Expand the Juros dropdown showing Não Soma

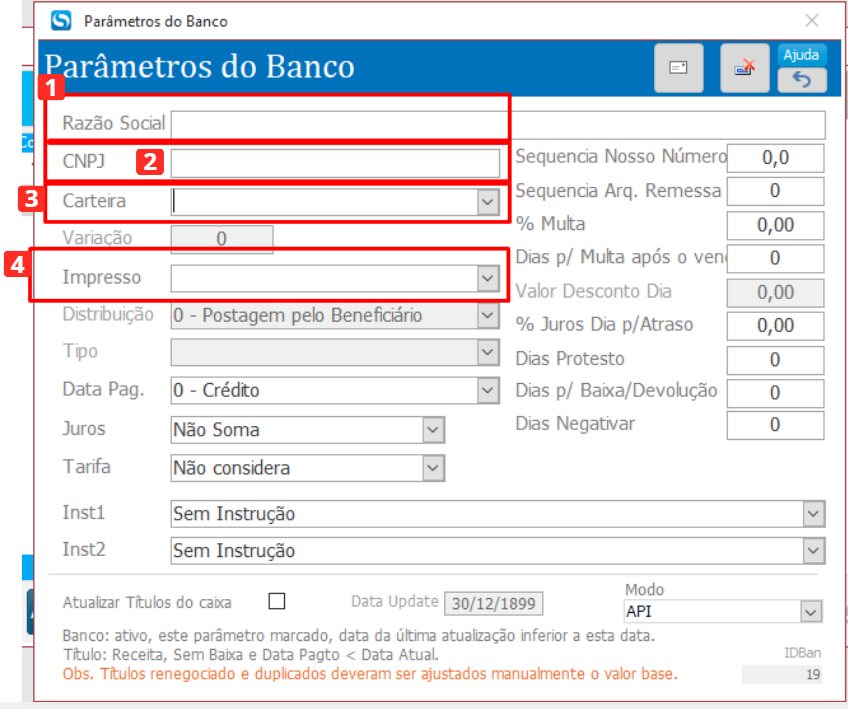point(433,430)
